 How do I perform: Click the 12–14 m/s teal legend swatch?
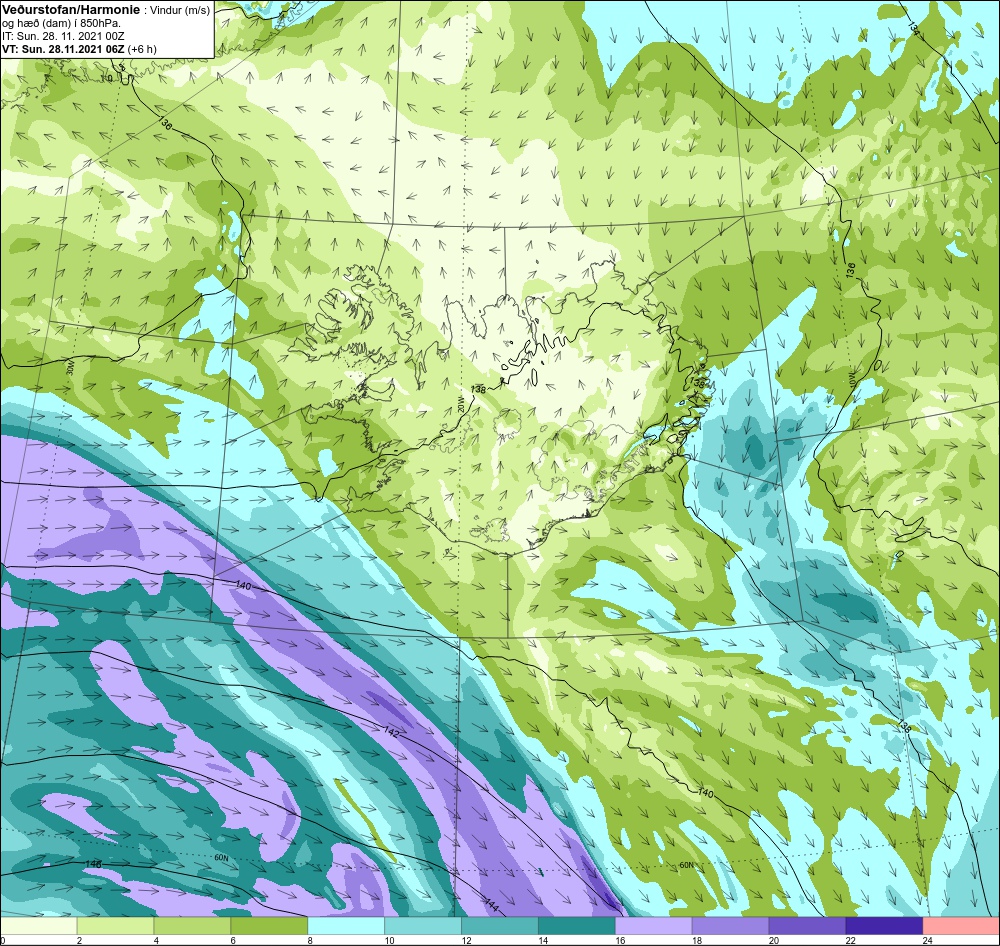[500, 925]
